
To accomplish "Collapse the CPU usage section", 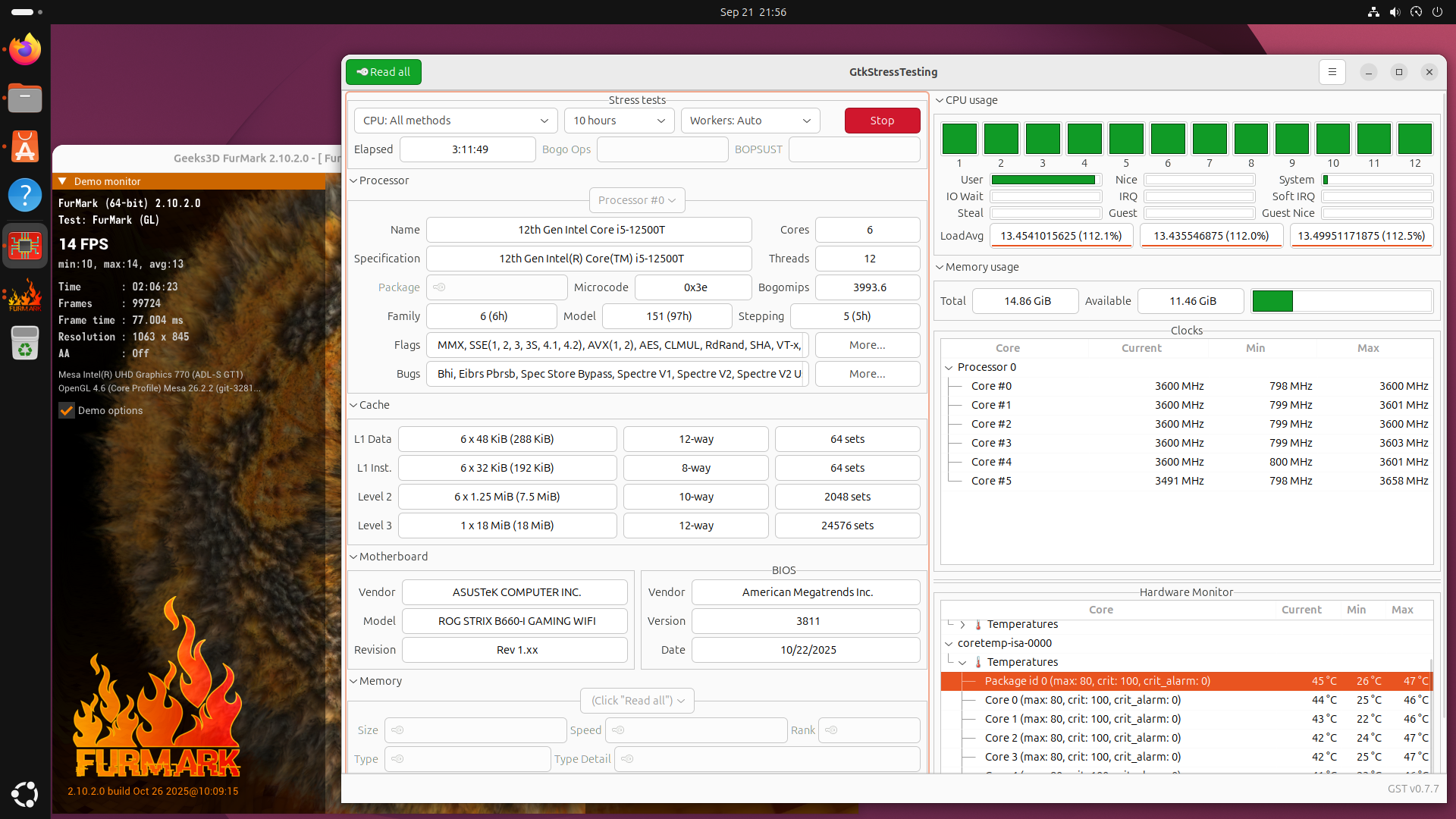I will pos(940,100).
